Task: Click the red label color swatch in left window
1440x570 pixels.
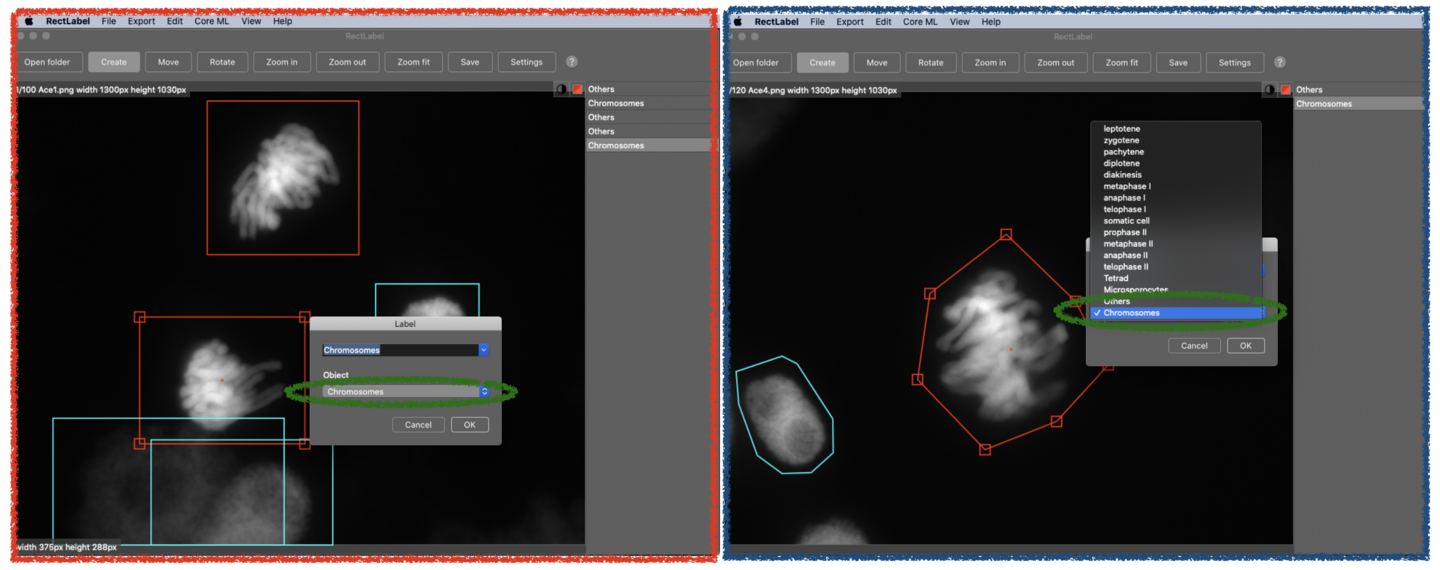Action: pos(577,90)
